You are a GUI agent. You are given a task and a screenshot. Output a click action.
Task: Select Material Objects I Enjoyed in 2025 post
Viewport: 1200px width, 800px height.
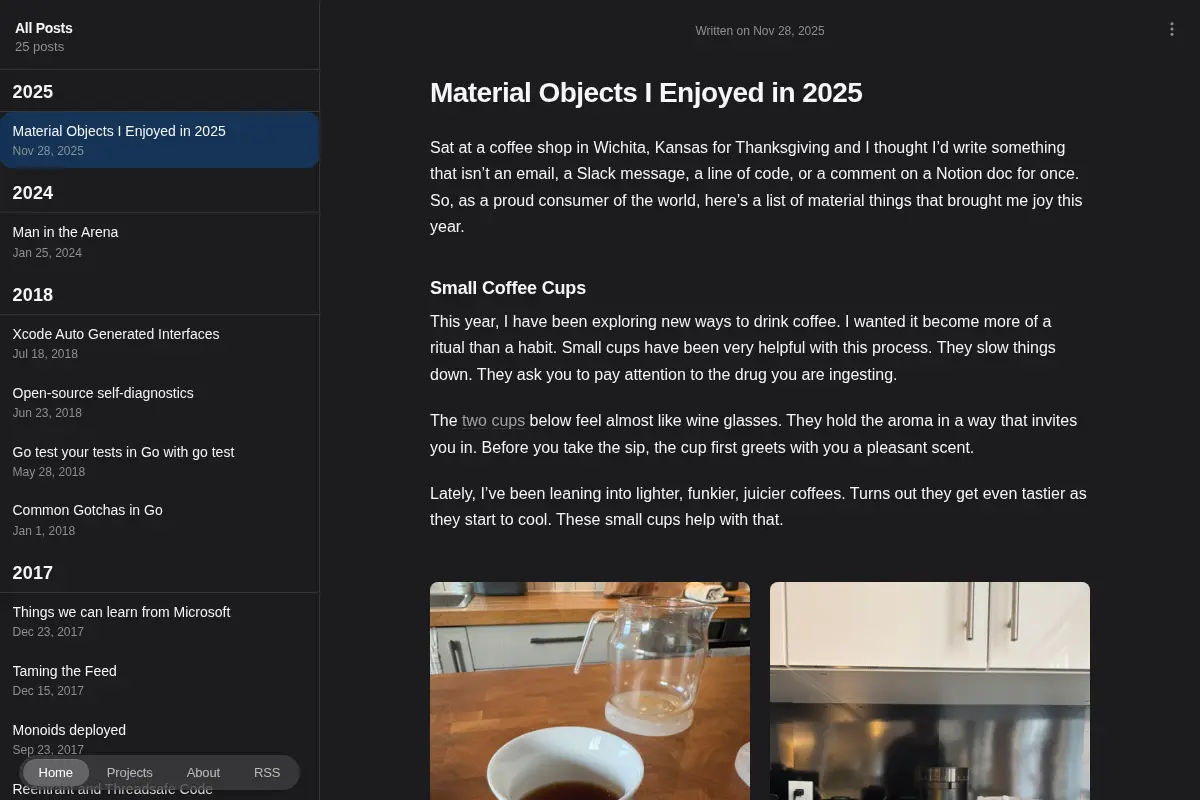pos(160,140)
